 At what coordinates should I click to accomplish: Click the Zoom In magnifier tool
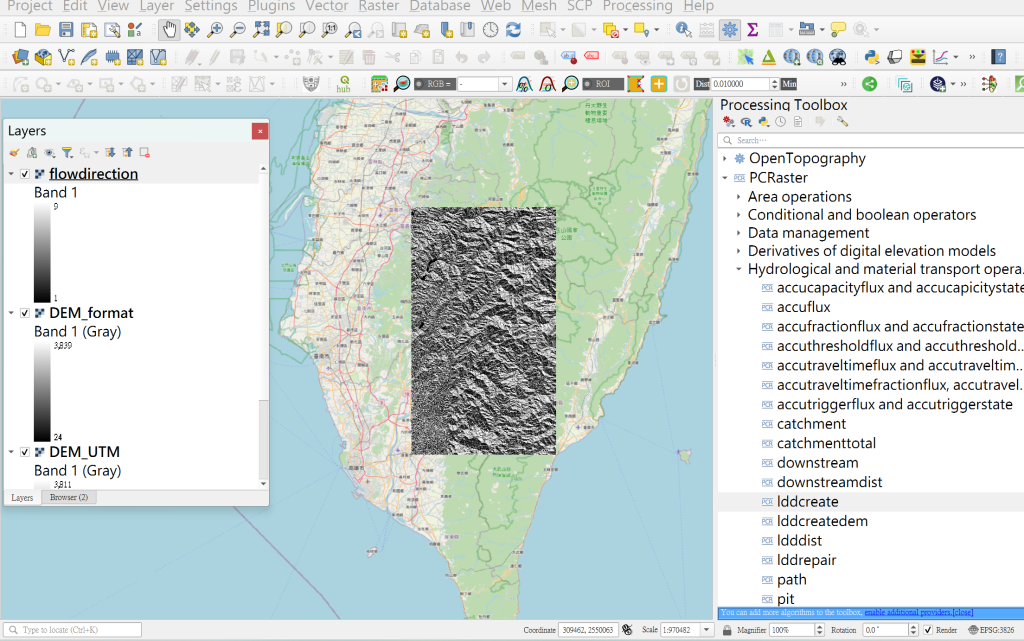pos(214,29)
